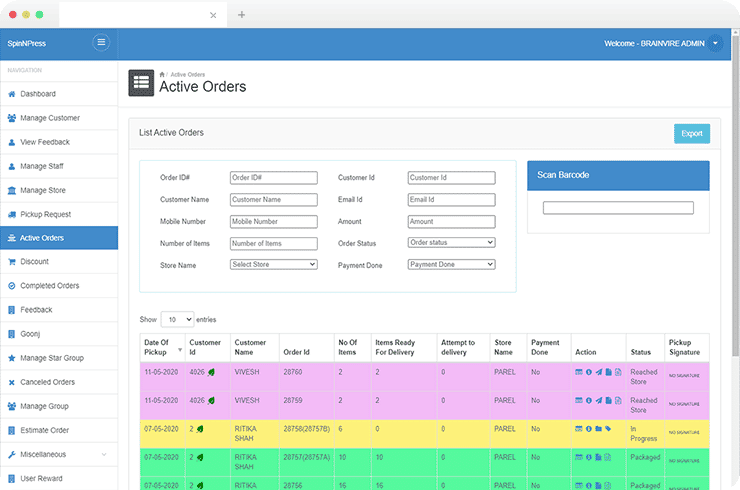
Task: Click folder action icon for order 28758(28757B)
Action: pos(598,429)
